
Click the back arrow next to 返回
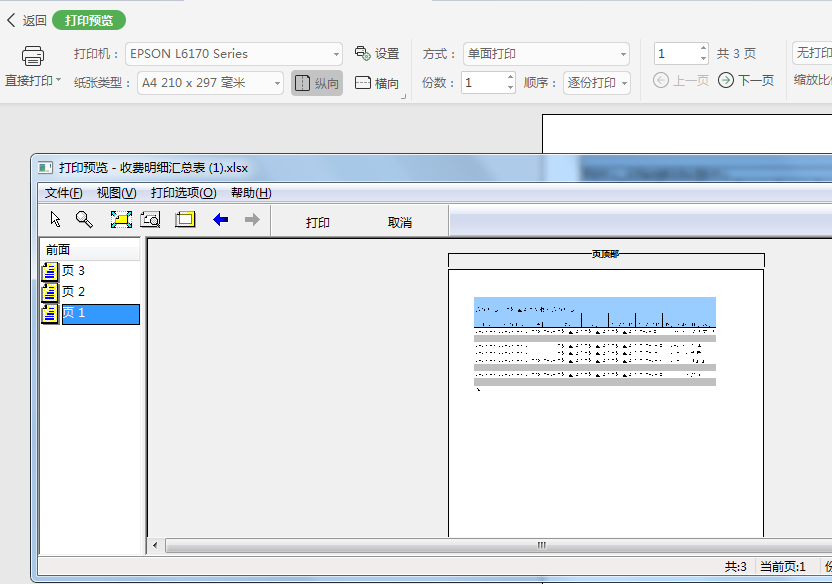tap(11, 21)
